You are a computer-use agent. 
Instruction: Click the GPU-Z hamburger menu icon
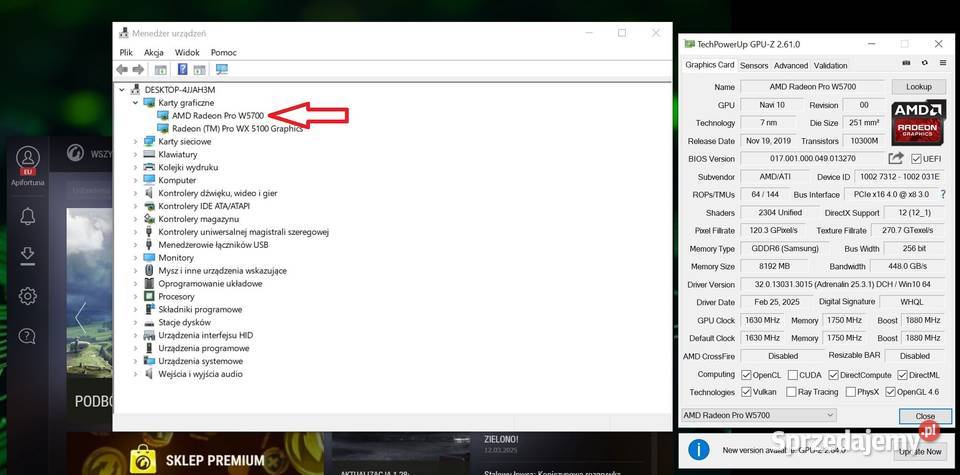pos(942,63)
